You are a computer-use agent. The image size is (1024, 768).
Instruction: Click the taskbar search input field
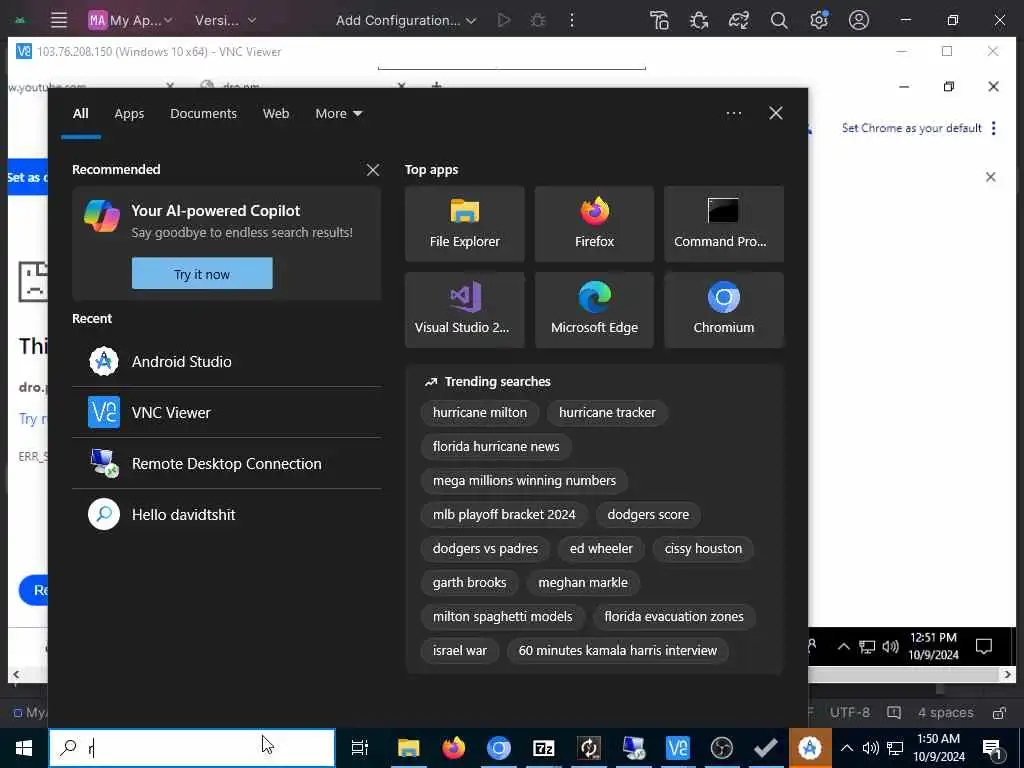(x=192, y=748)
